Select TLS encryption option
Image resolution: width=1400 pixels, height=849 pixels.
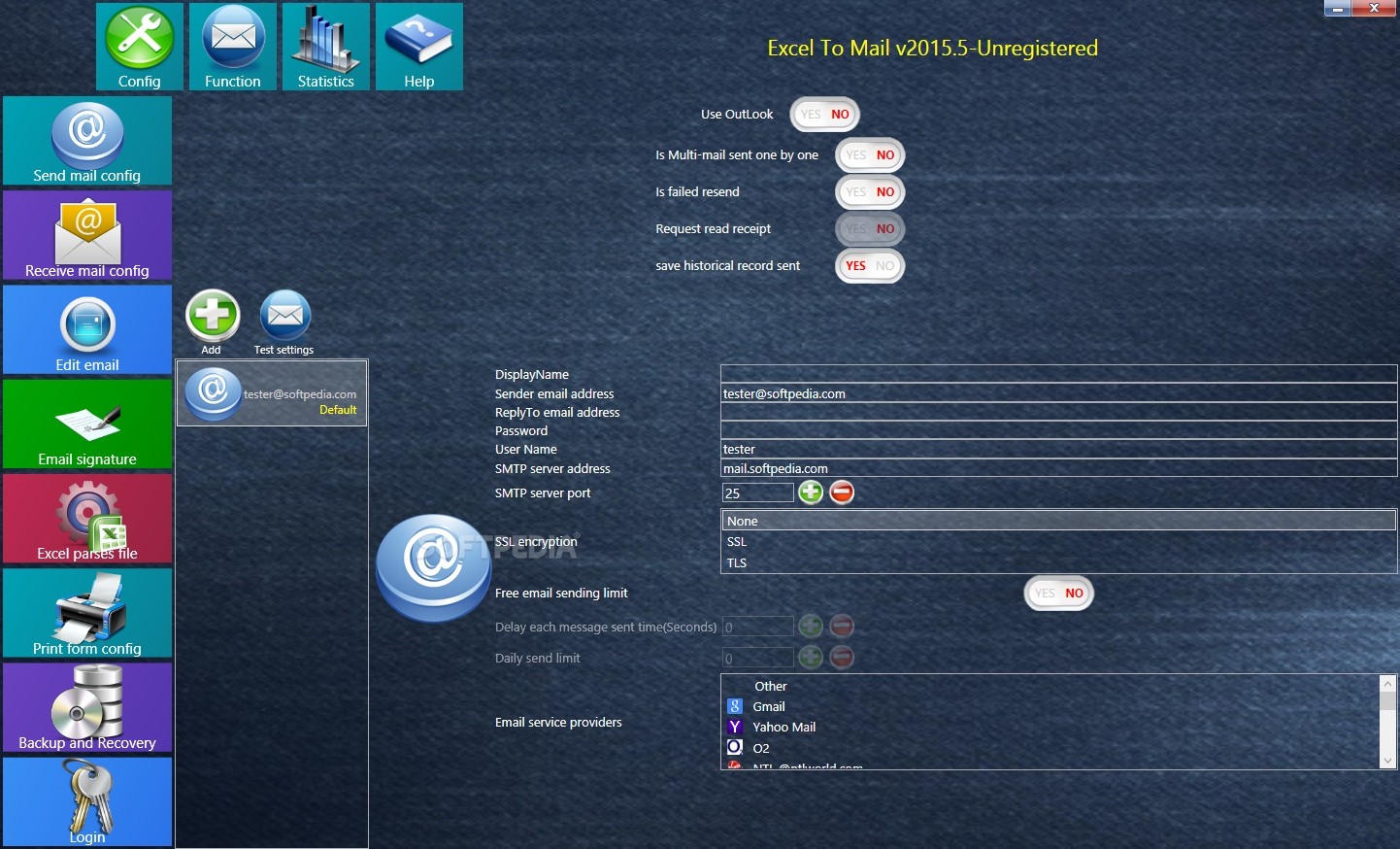click(1058, 562)
